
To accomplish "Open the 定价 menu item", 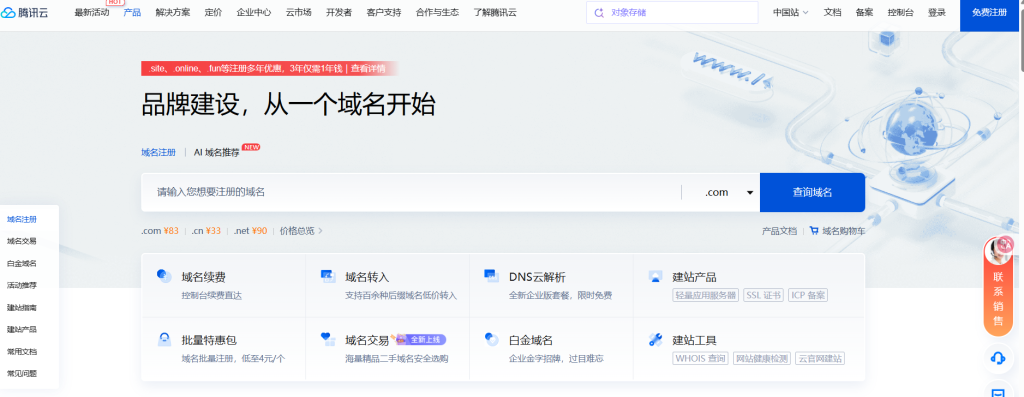I will [x=213, y=12].
